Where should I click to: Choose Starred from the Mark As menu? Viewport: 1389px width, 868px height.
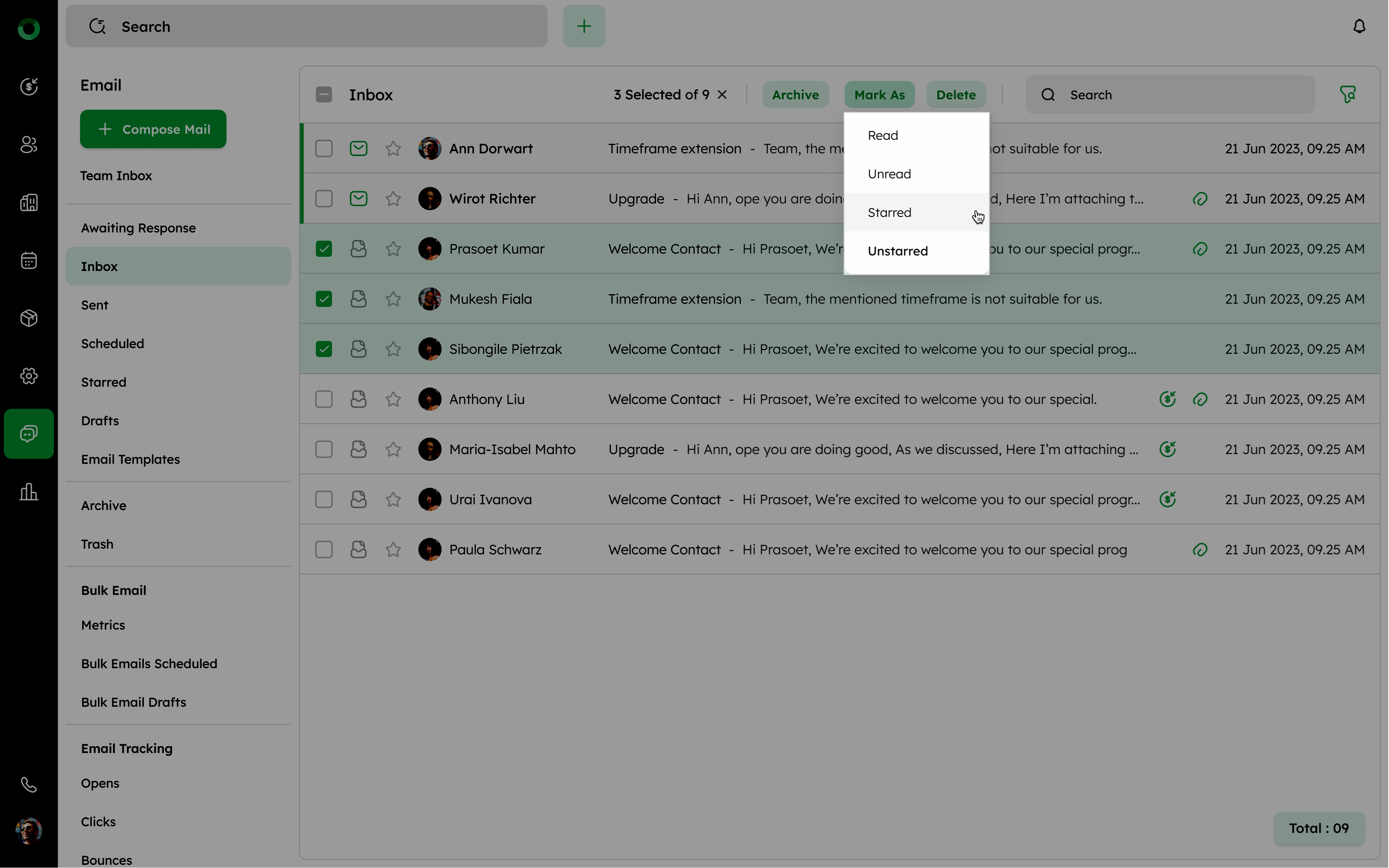pos(889,212)
